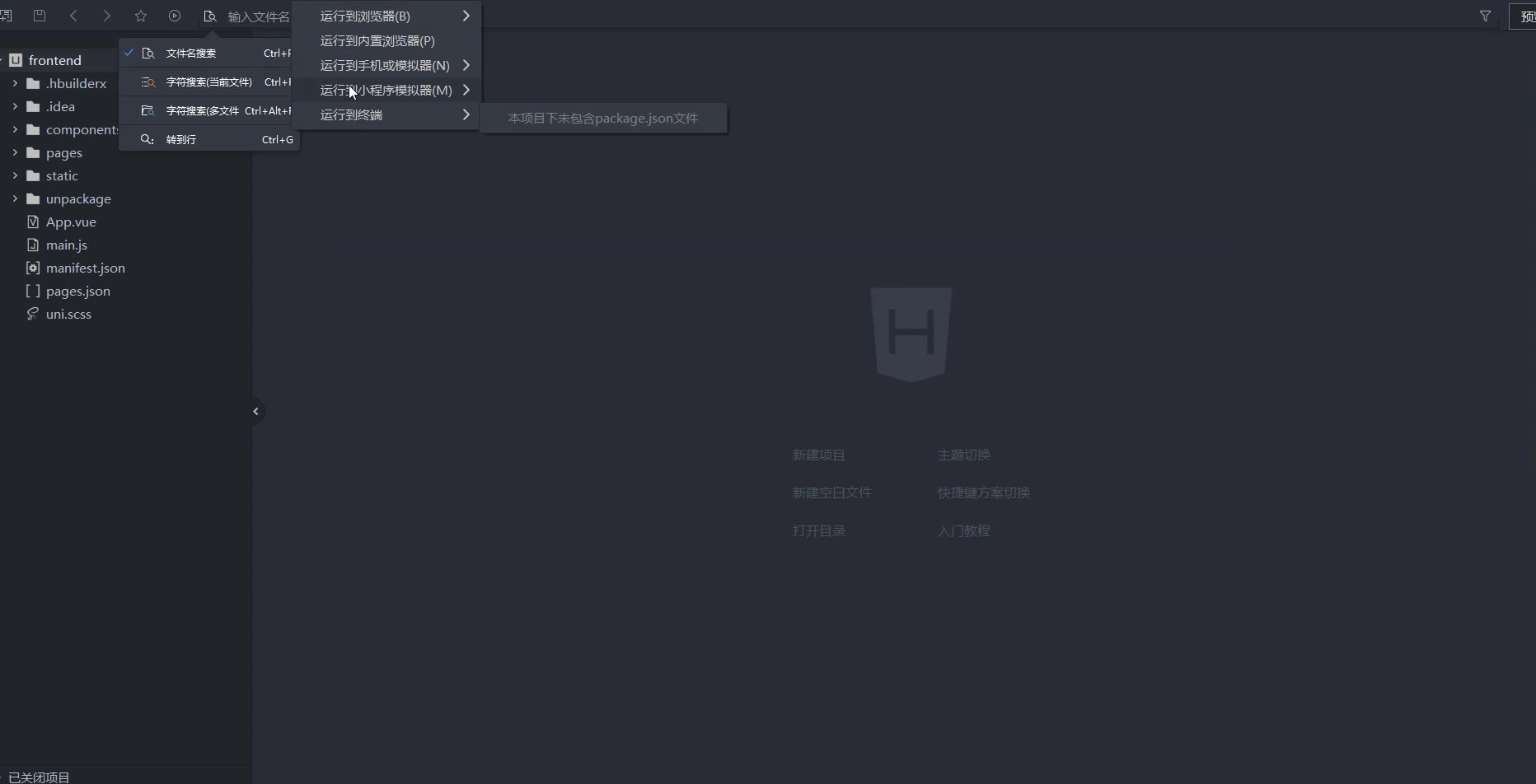Click the 主题切换 link

tap(963, 455)
